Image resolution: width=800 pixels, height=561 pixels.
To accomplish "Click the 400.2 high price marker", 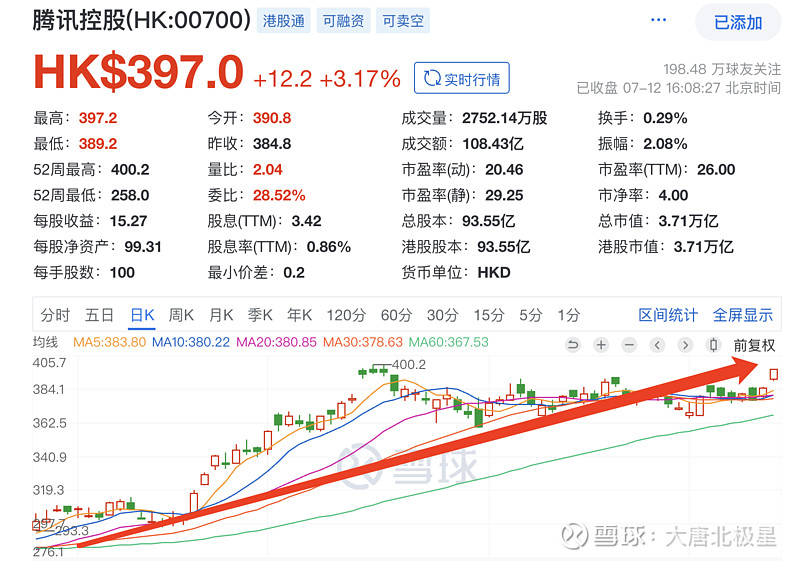I will pyautogui.click(x=409, y=365).
